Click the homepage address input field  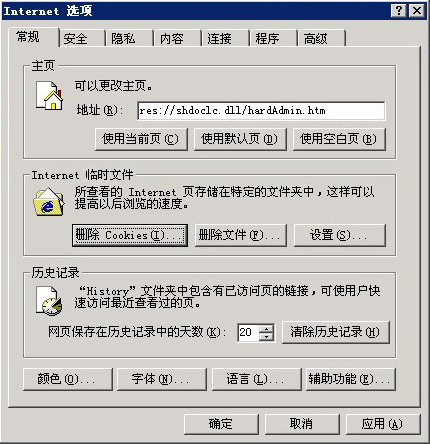coord(261,111)
